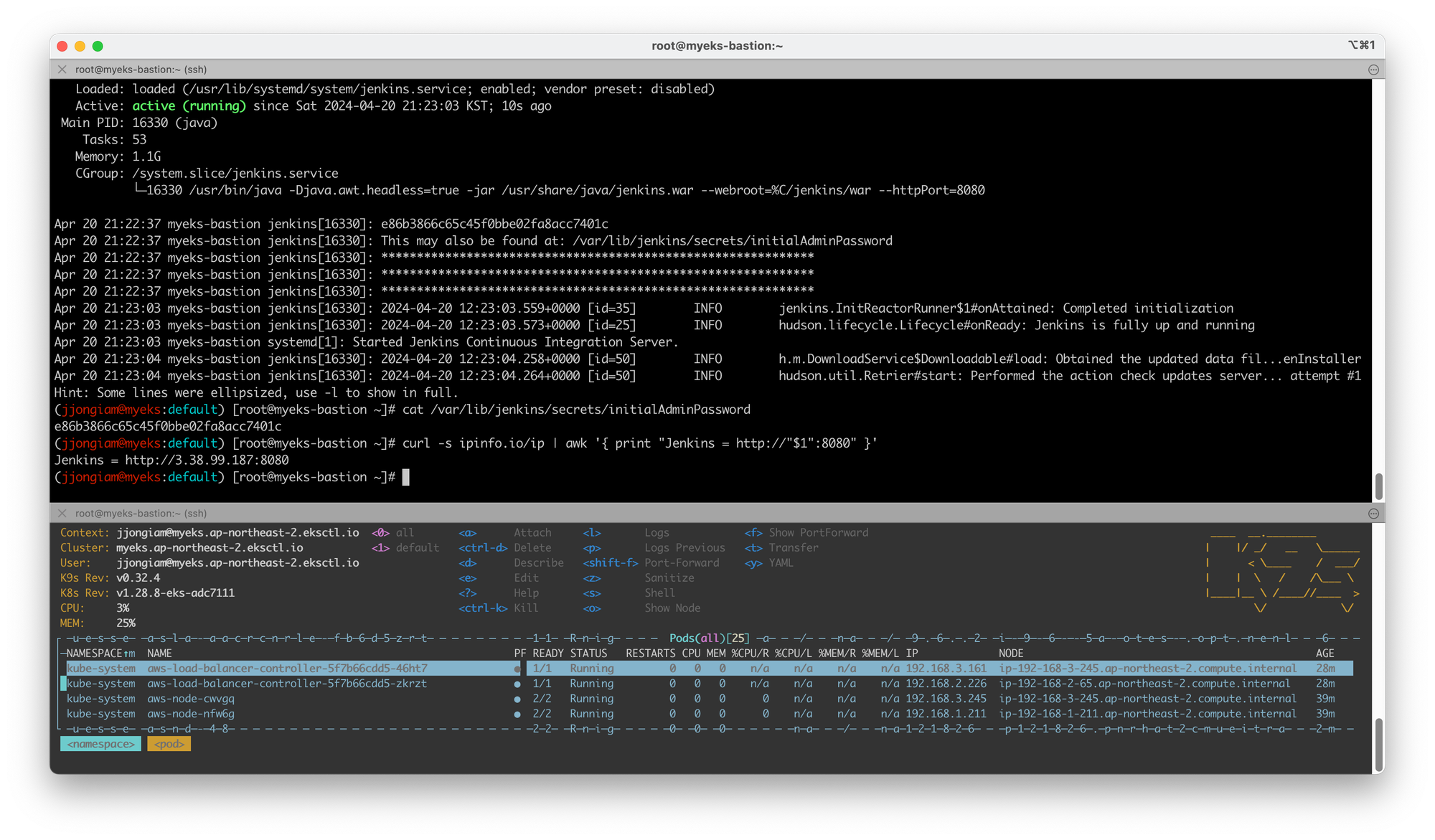Click port-forward dot for aws-node-nfw6g pod

coord(517,714)
